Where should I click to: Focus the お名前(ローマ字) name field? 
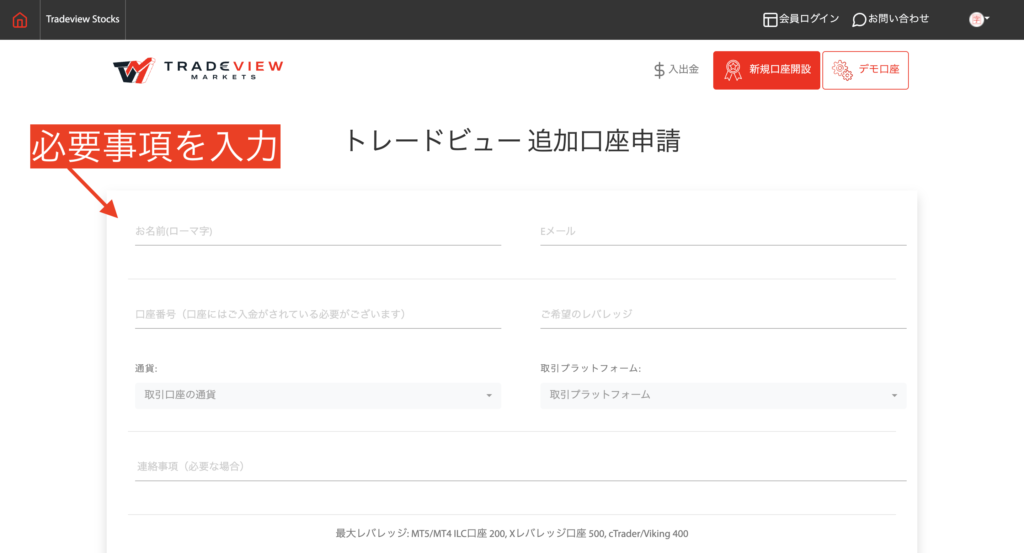click(318, 232)
